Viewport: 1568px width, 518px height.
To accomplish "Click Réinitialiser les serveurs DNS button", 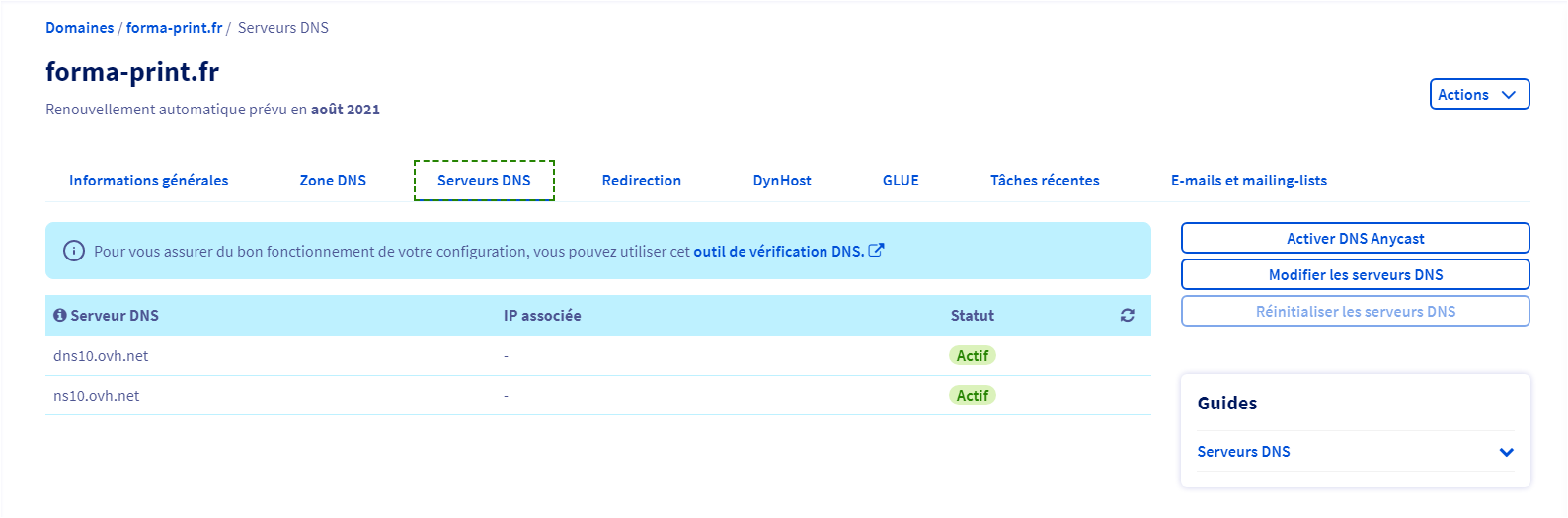I will (1355, 311).
